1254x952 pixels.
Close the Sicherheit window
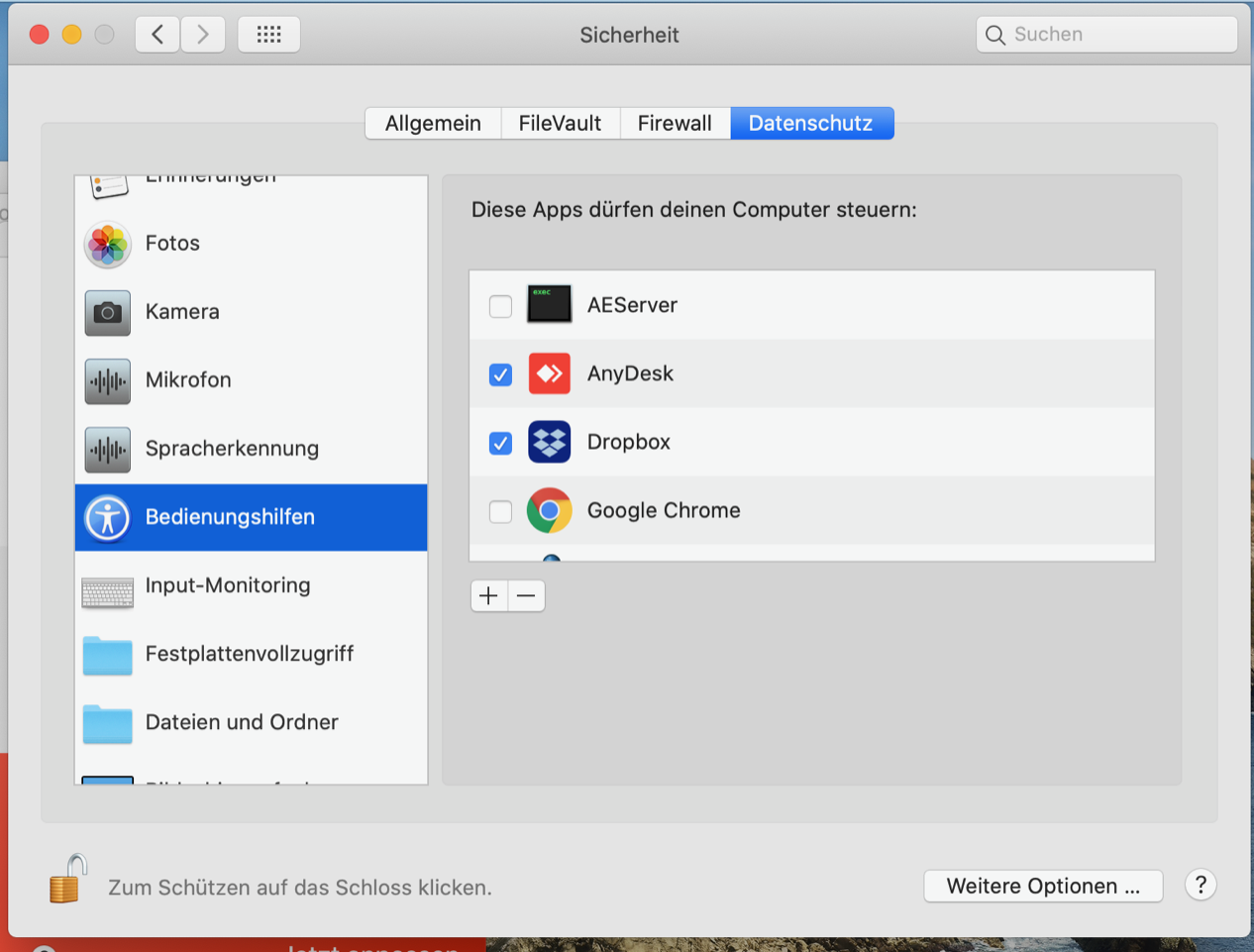point(40,35)
